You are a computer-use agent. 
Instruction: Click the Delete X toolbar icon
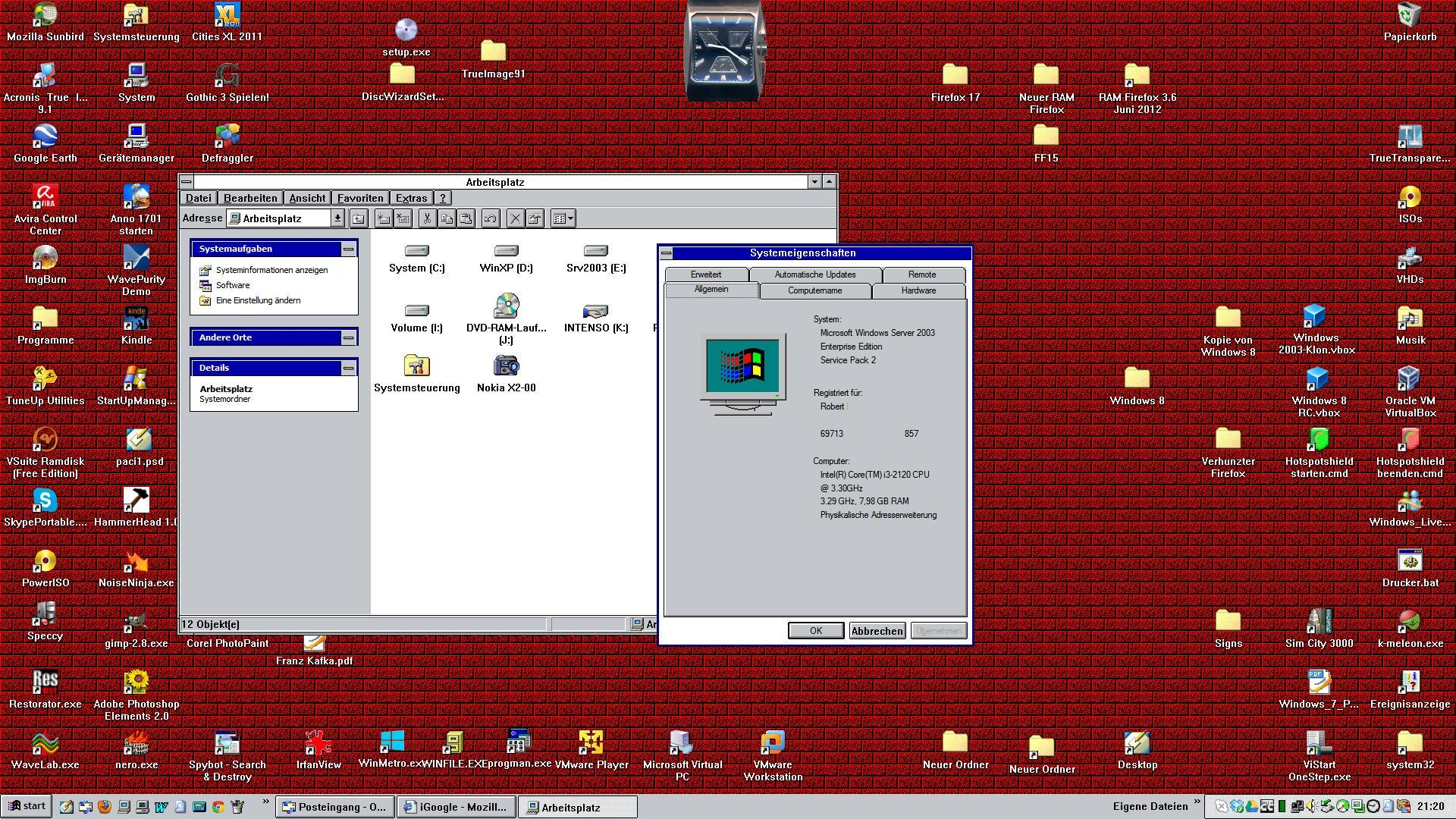[x=515, y=219]
